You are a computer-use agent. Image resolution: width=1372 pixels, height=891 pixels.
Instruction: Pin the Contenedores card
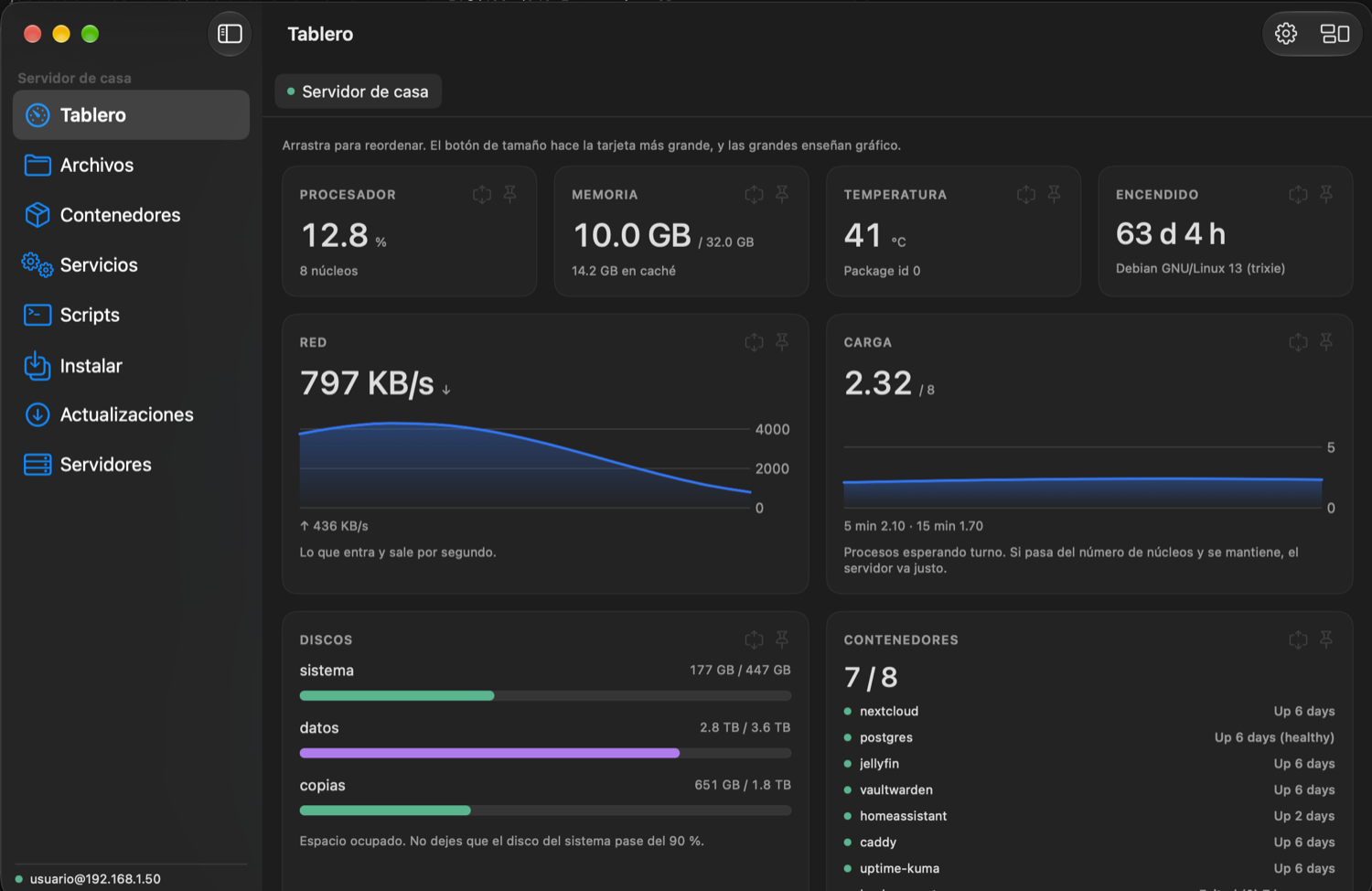[x=1326, y=639]
